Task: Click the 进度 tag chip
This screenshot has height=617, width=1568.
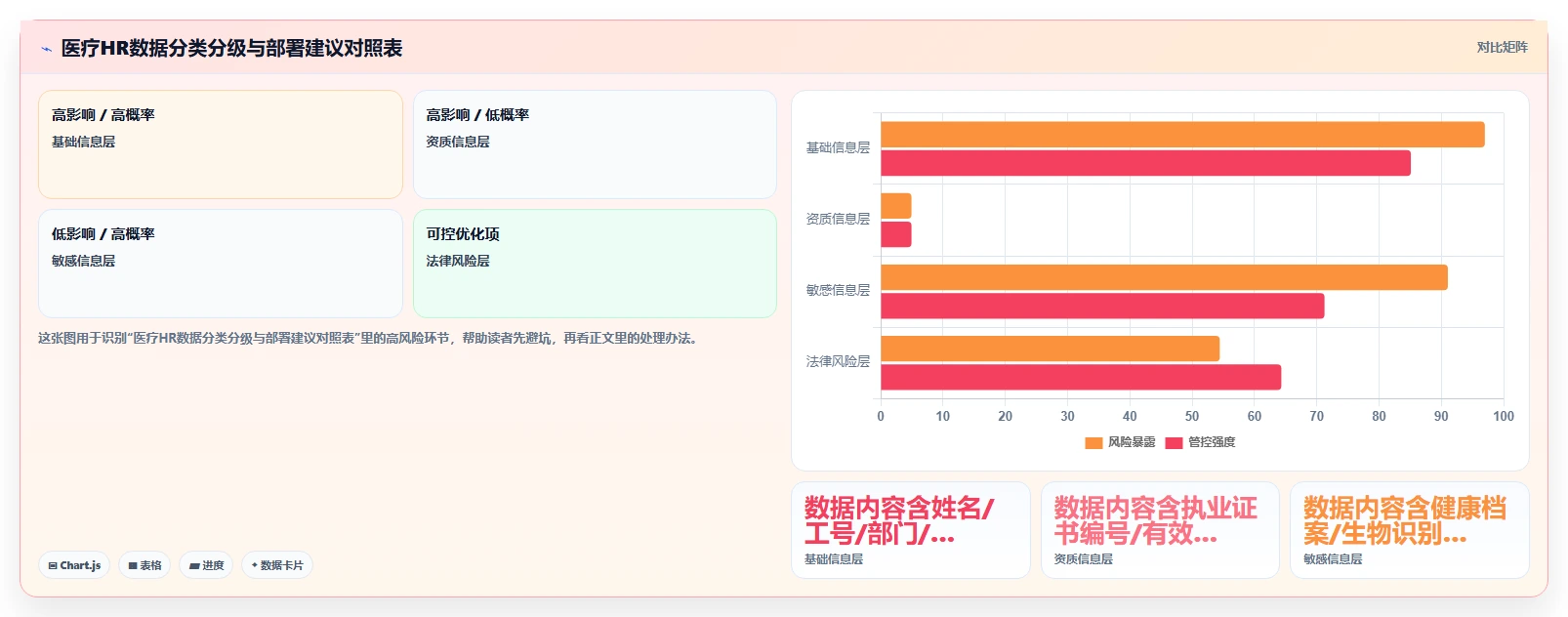Action: click(x=206, y=565)
